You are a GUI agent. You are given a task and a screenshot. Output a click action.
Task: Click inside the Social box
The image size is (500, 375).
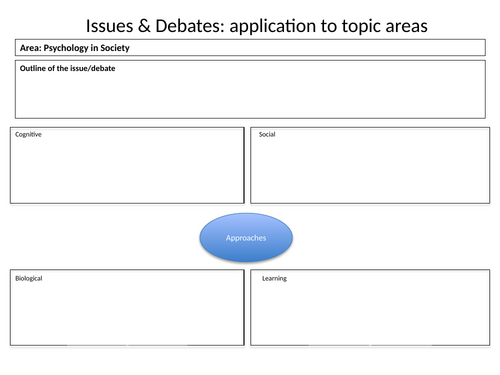pos(370,165)
